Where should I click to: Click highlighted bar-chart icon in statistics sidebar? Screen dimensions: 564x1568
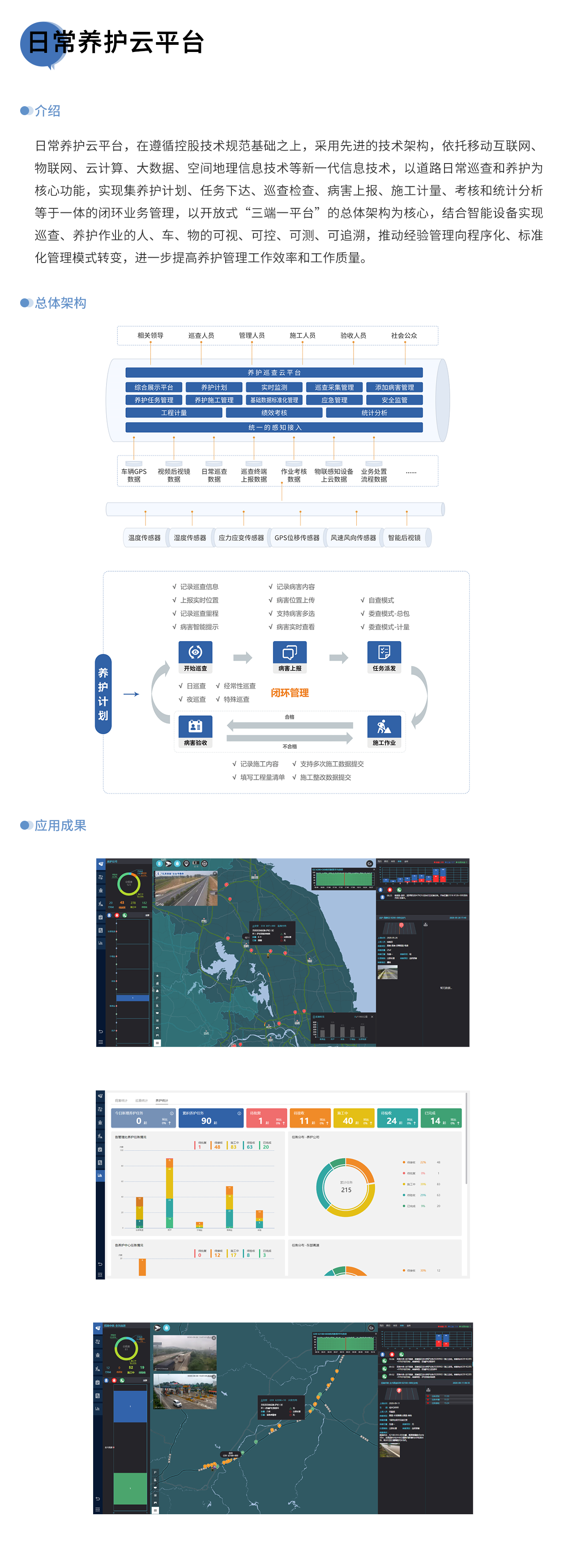[100, 1175]
